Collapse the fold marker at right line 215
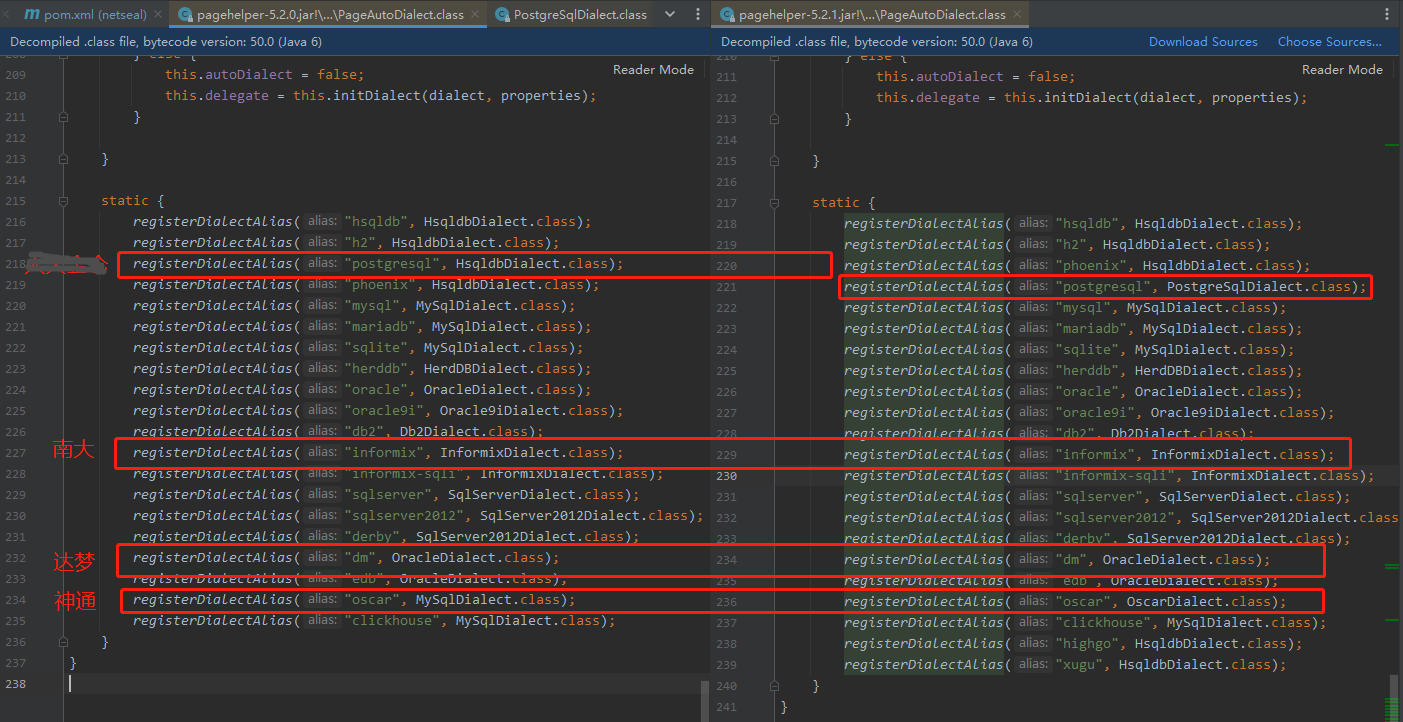 (x=774, y=161)
